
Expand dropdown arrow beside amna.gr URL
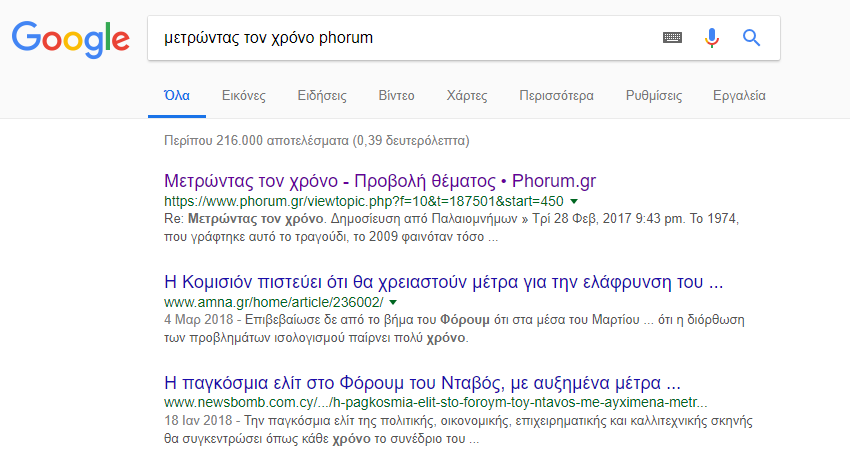394,302
